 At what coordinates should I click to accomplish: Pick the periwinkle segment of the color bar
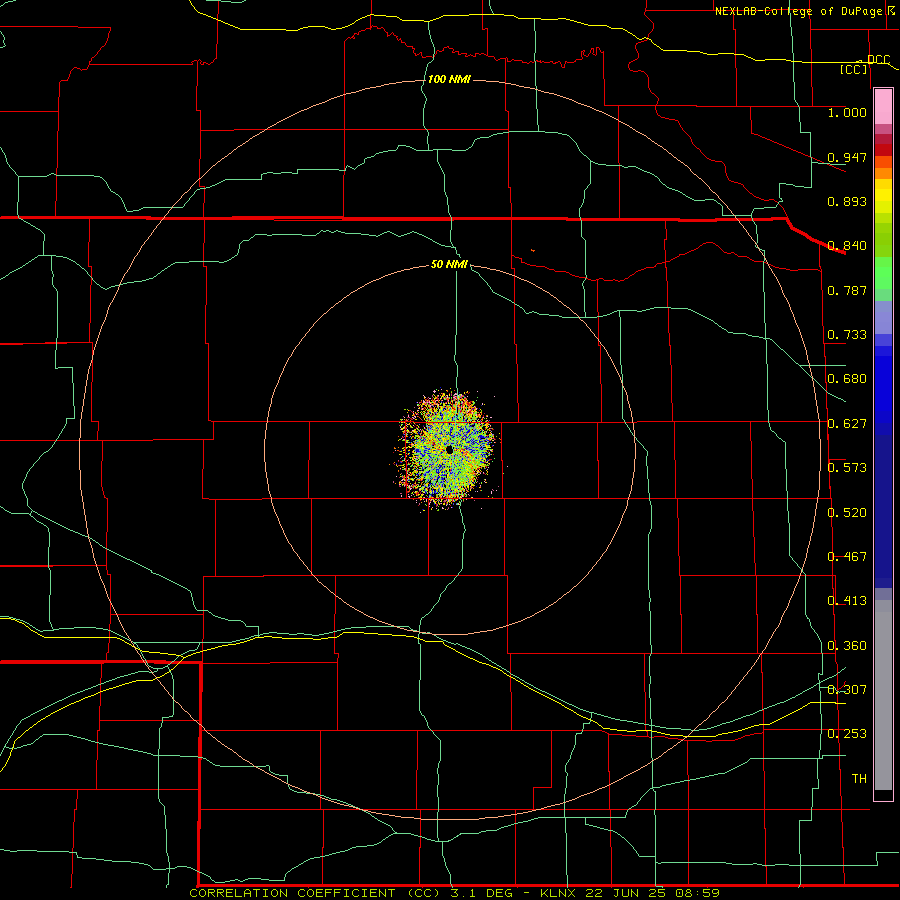[x=883, y=317]
